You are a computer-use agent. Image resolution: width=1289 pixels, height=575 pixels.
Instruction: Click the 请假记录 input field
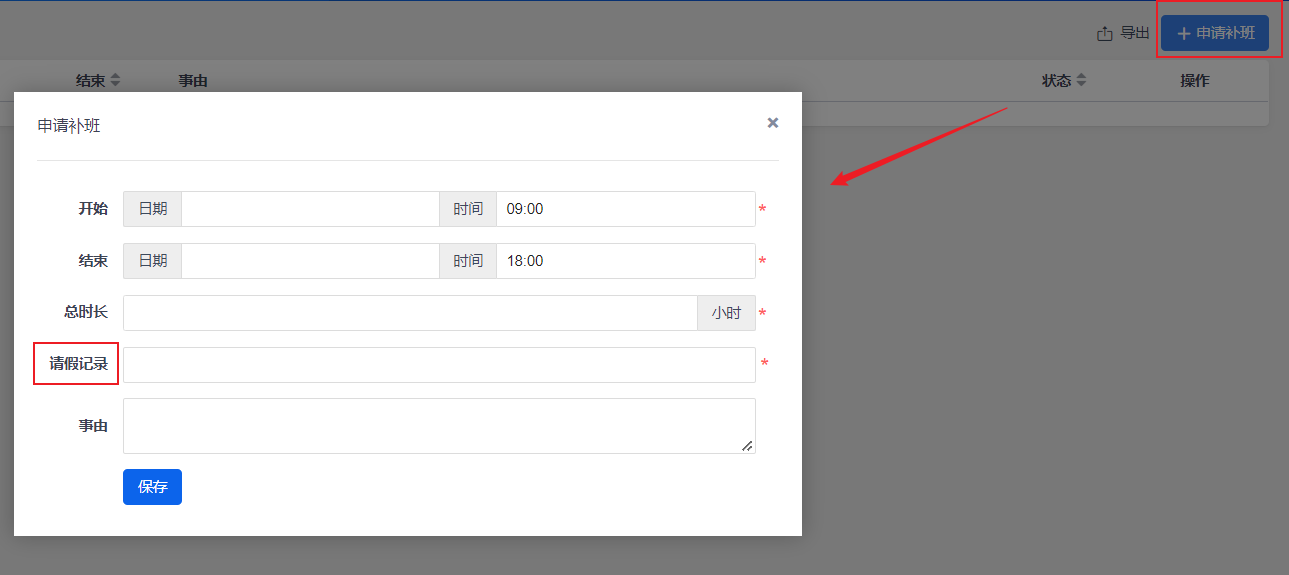click(439, 365)
